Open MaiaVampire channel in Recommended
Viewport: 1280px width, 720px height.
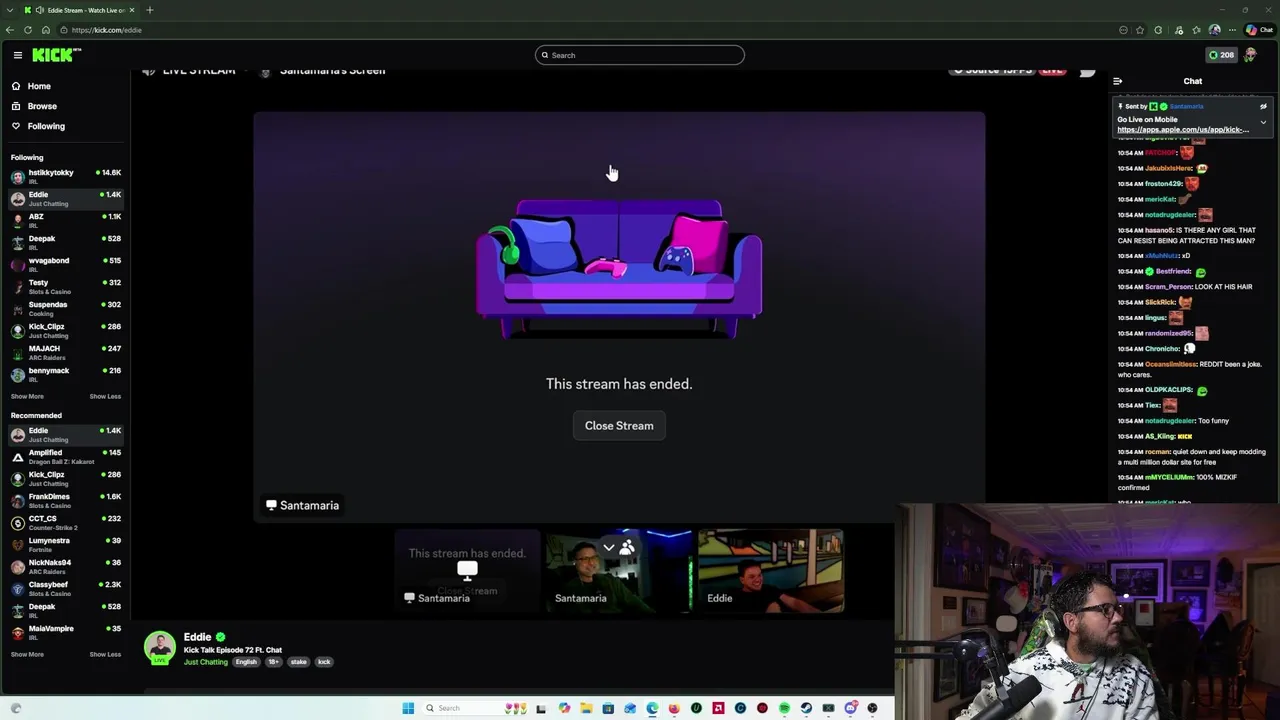click(66, 633)
